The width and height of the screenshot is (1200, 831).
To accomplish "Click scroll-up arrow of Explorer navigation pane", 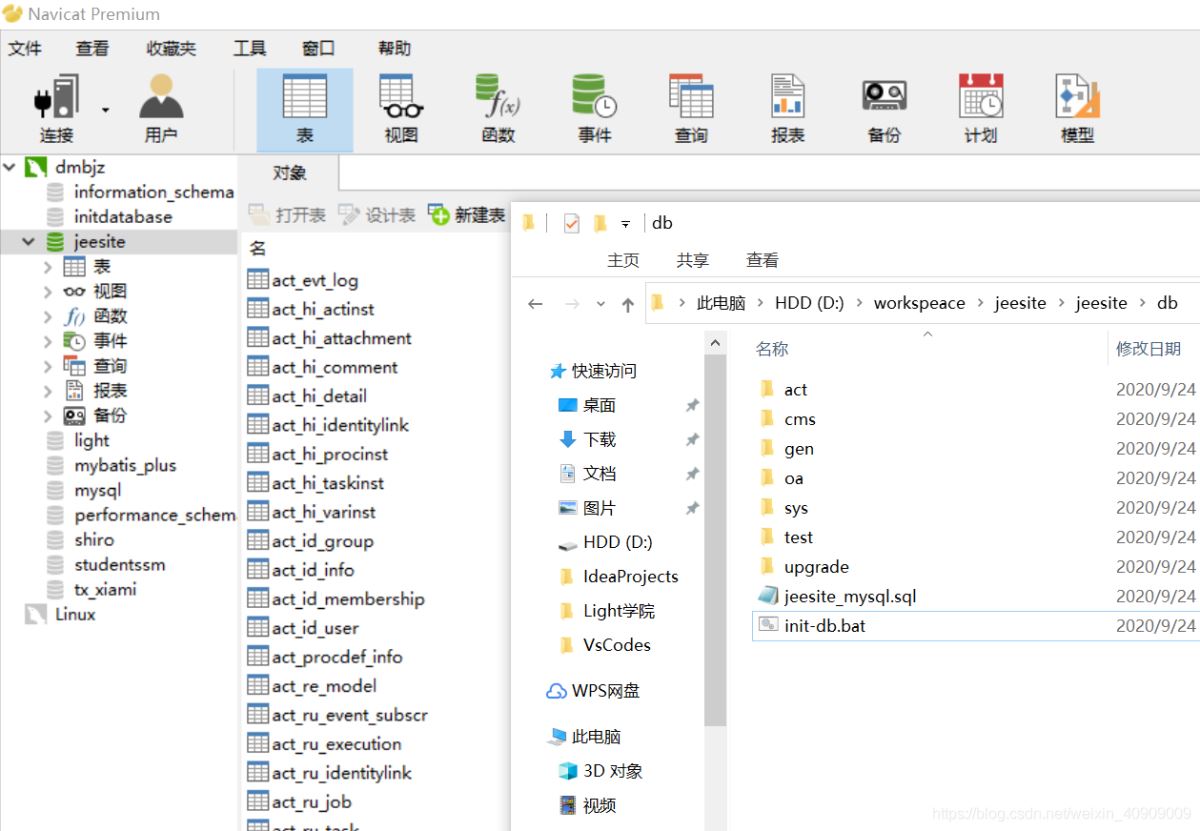I will point(715,343).
